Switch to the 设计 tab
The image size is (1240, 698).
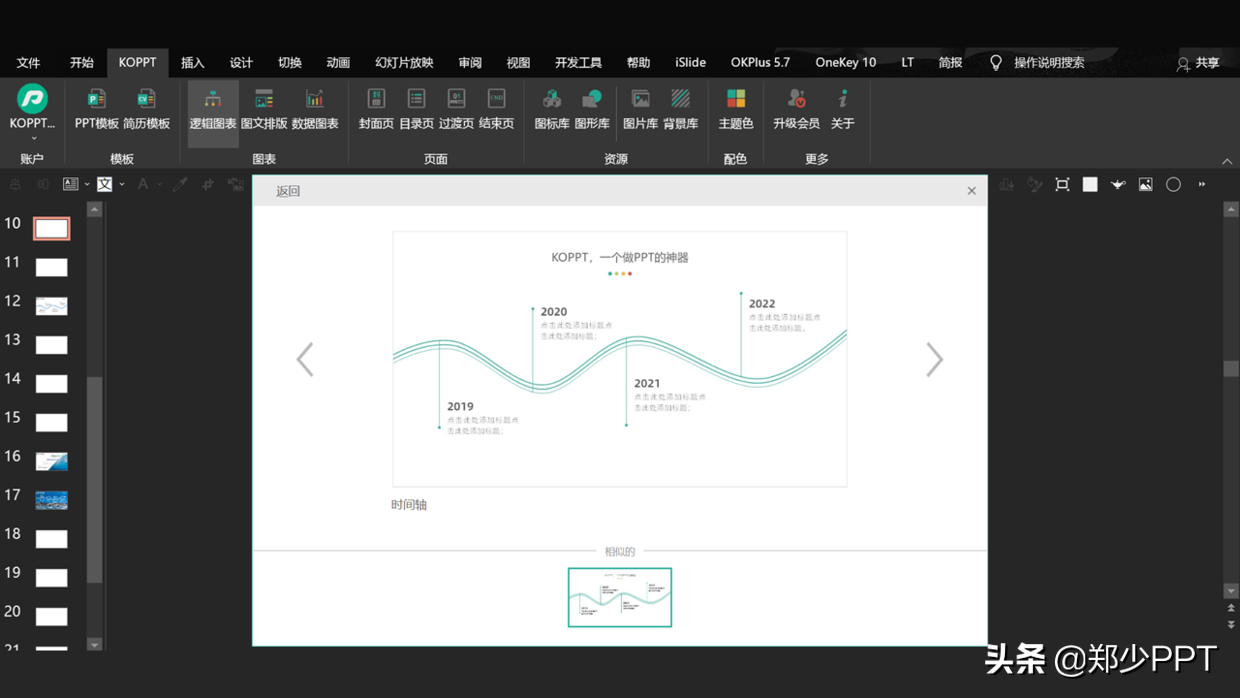click(x=241, y=62)
